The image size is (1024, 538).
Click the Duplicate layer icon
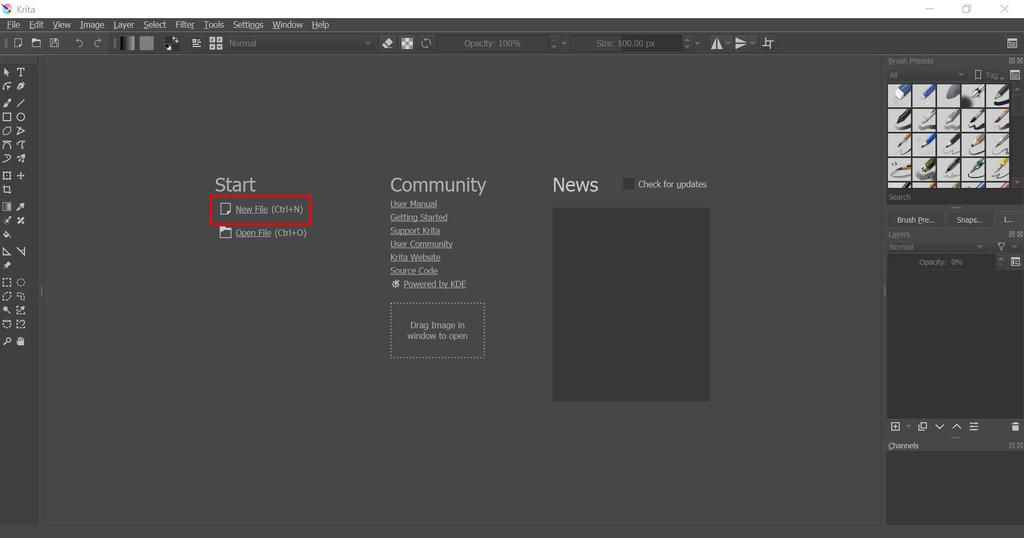(x=922, y=426)
